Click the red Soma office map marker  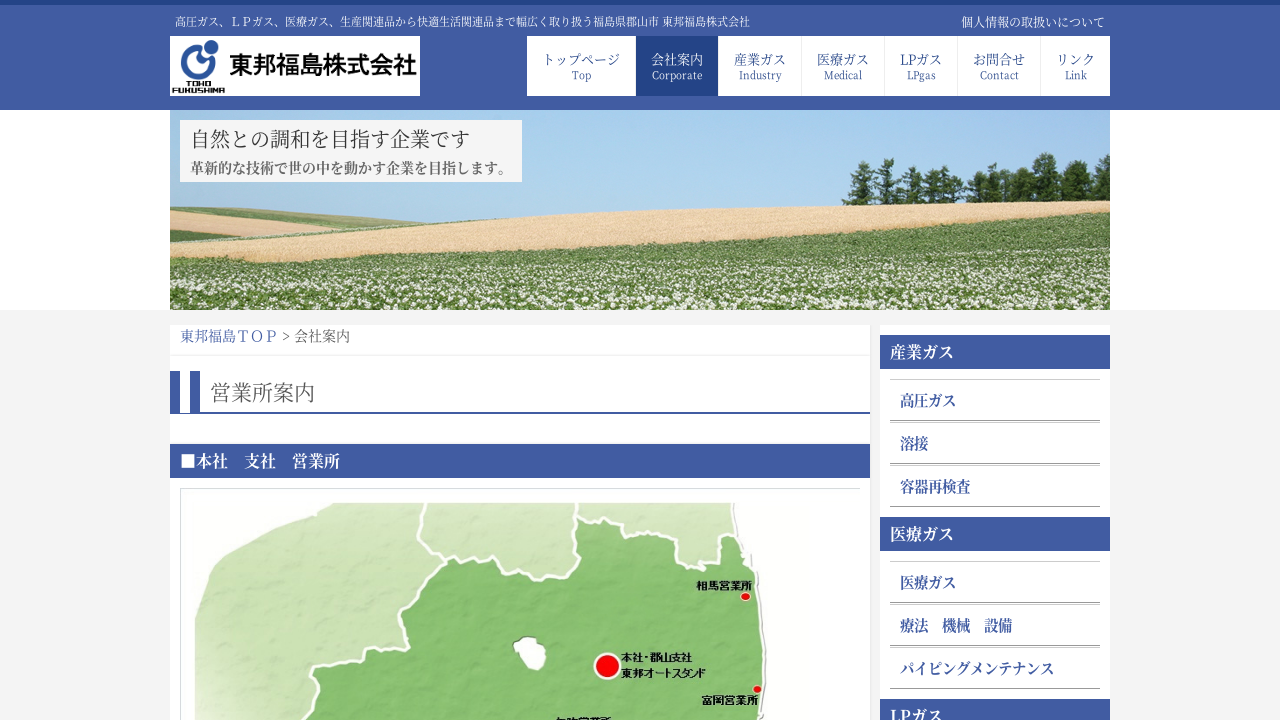745,597
